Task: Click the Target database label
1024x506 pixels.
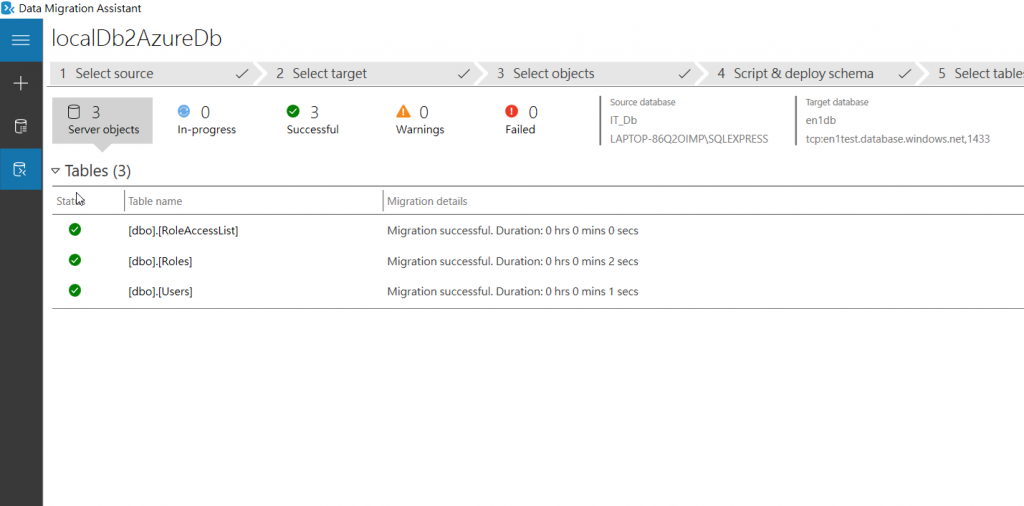Action: (837, 103)
